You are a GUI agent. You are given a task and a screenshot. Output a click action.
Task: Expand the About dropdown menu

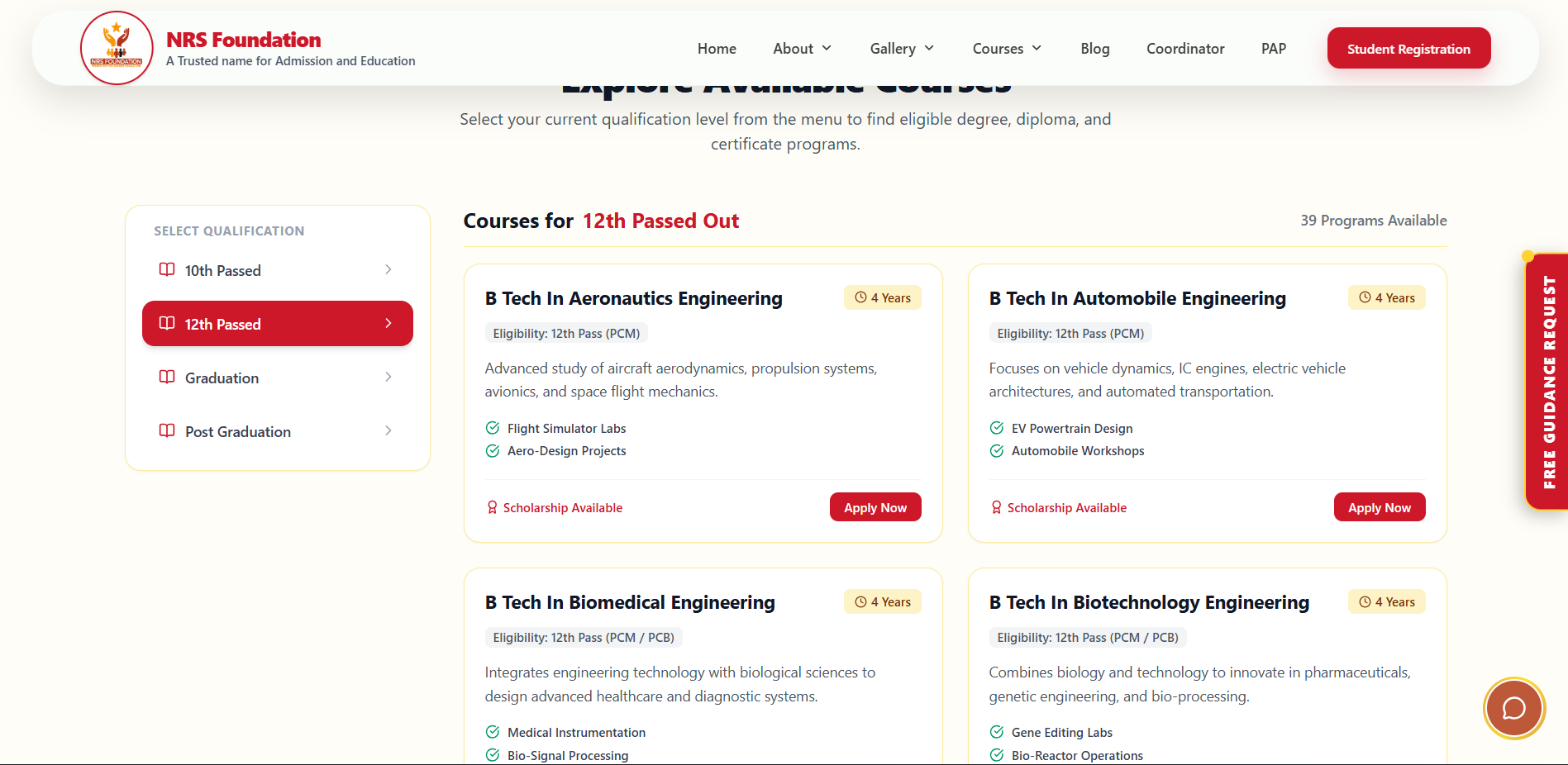pyautogui.click(x=802, y=49)
